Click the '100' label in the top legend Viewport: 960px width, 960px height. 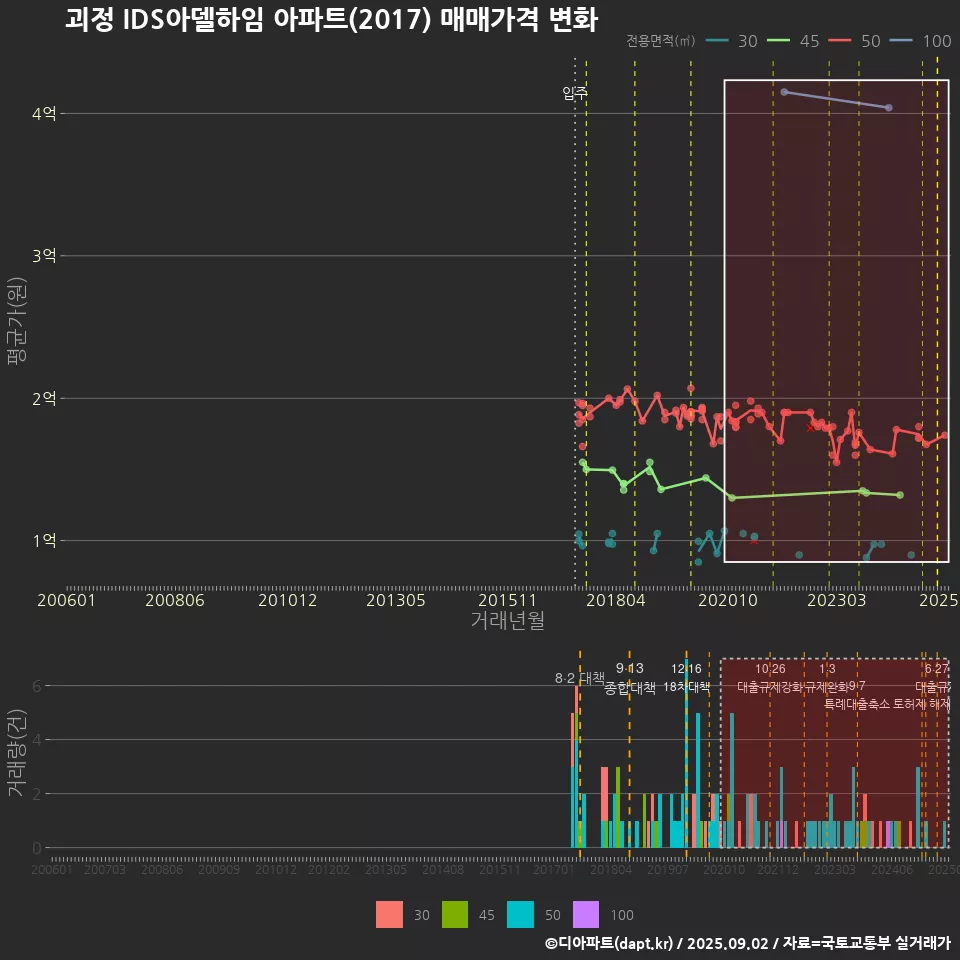coord(937,41)
